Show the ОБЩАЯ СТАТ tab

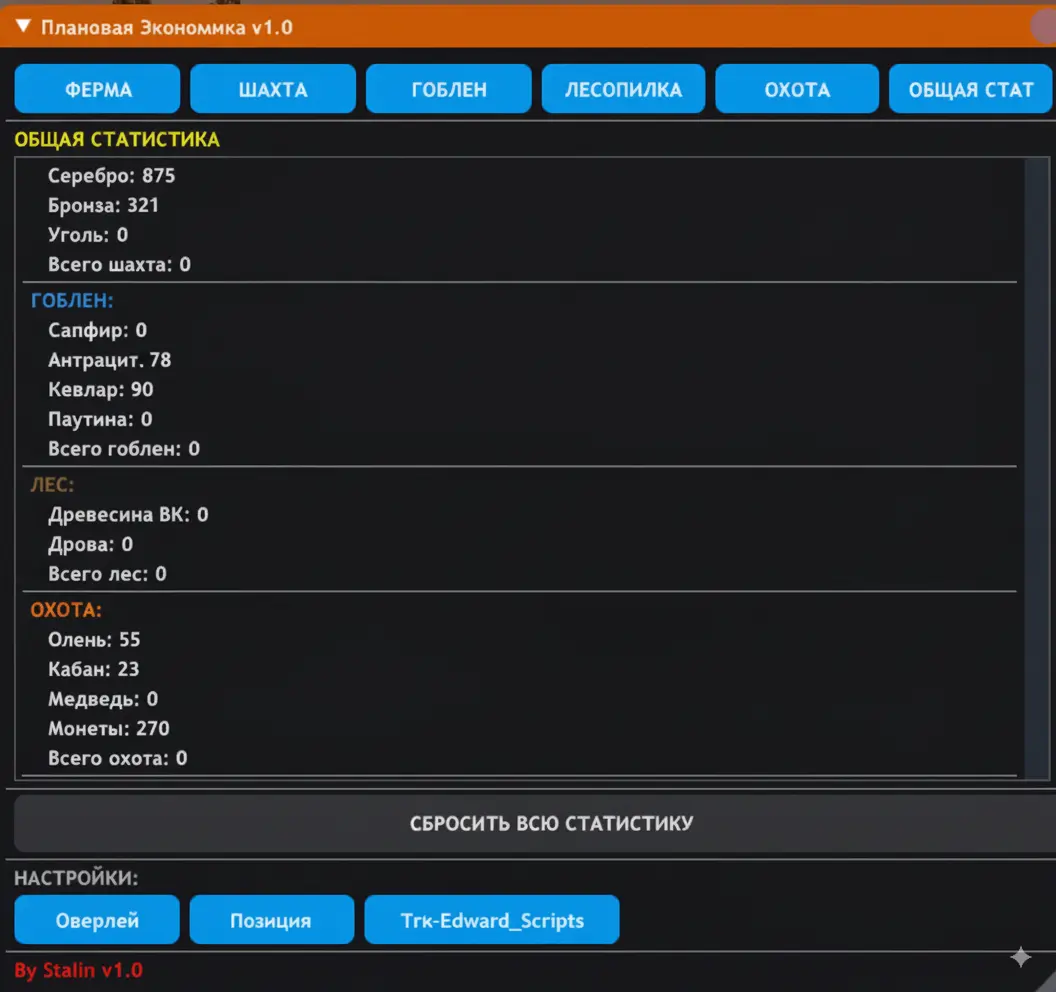970,90
